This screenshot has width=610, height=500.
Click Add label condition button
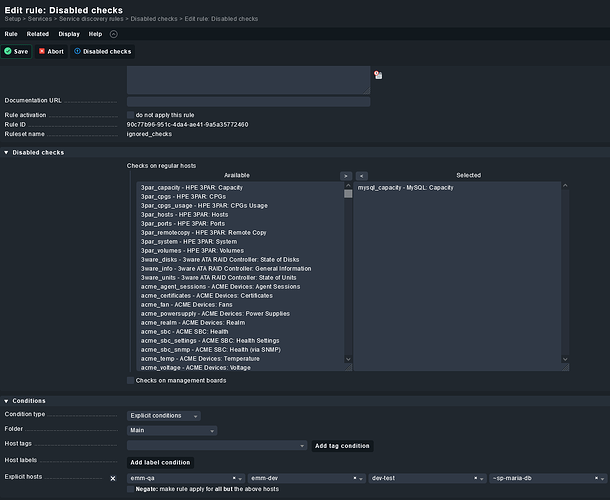(x=160, y=462)
